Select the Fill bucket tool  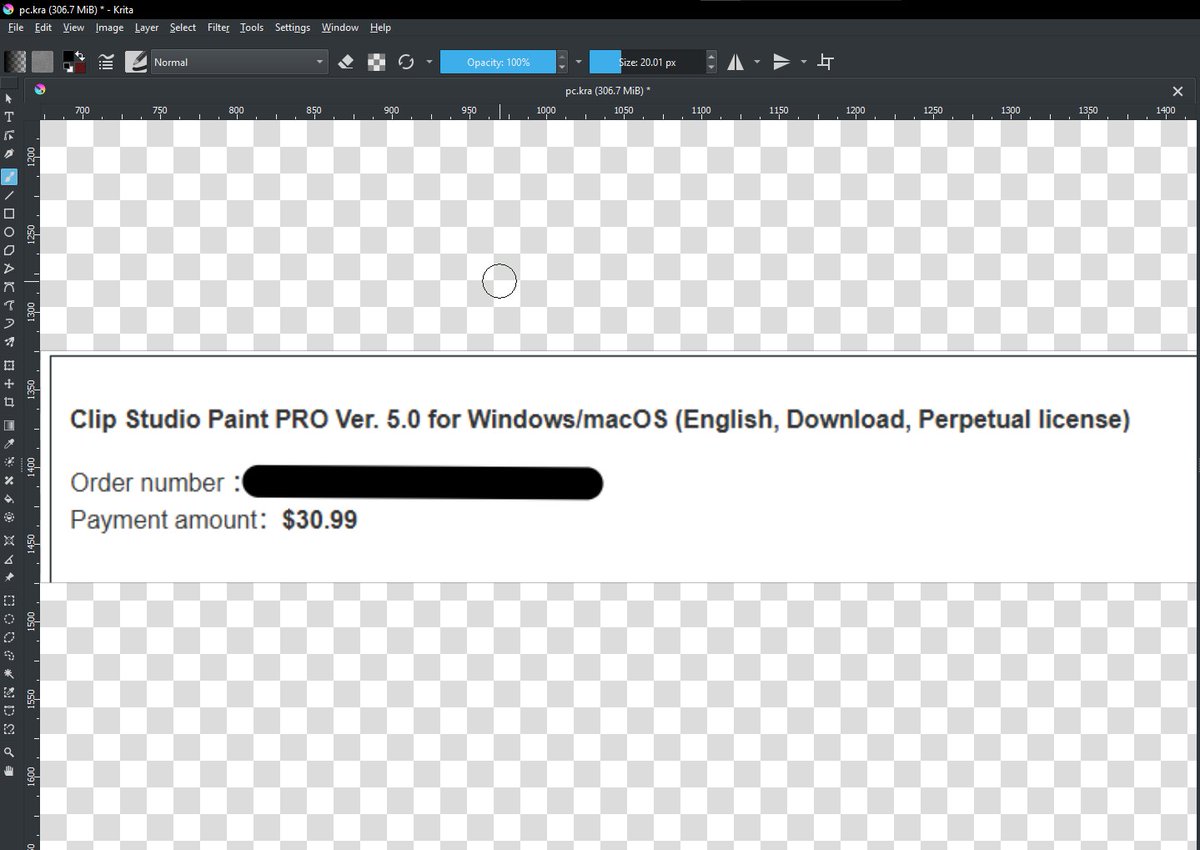tap(9, 498)
